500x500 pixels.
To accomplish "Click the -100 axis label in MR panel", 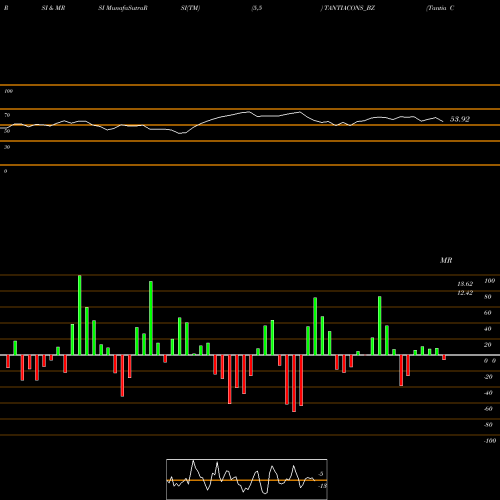I will 490,441.
